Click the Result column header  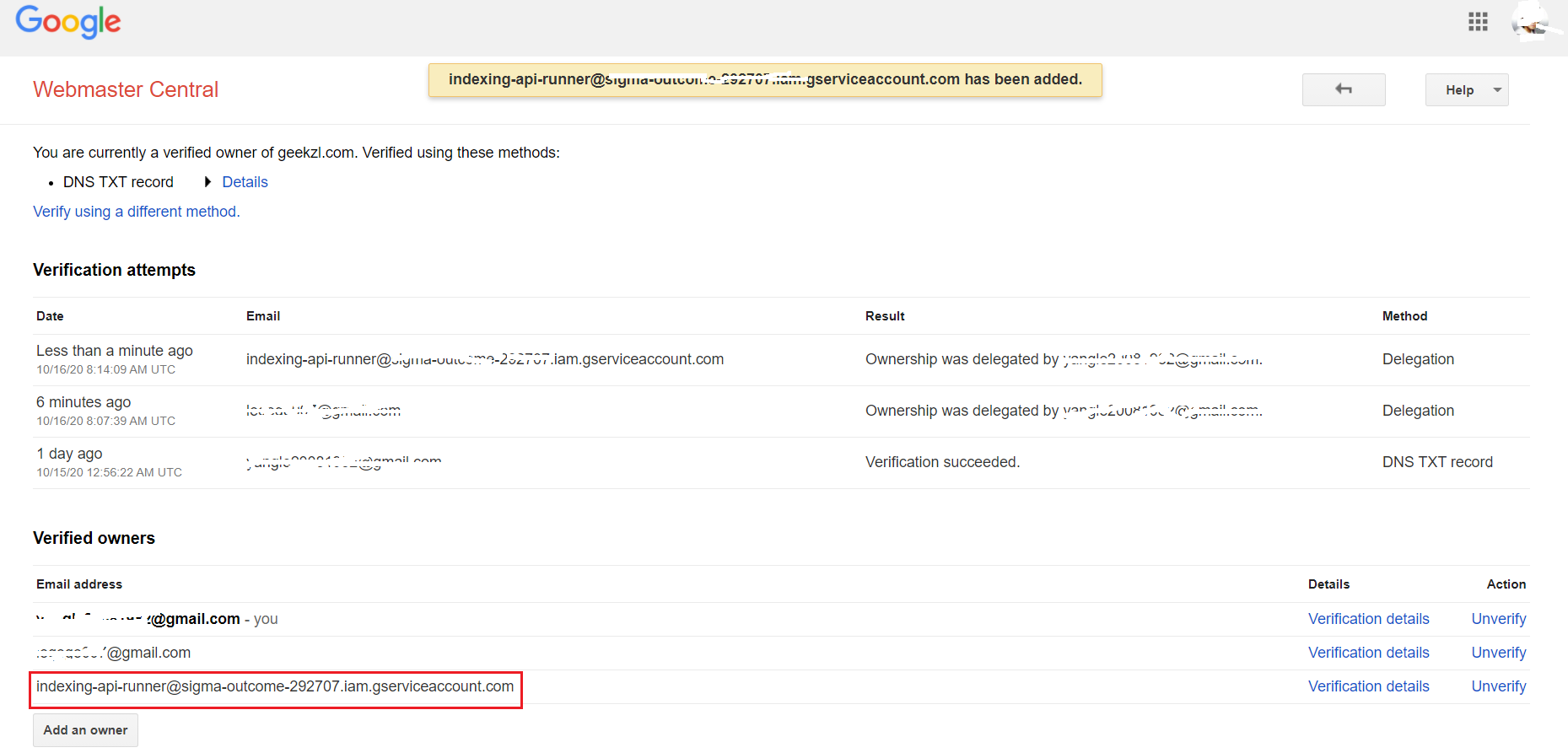pyautogui.click(x=885, y=316)
